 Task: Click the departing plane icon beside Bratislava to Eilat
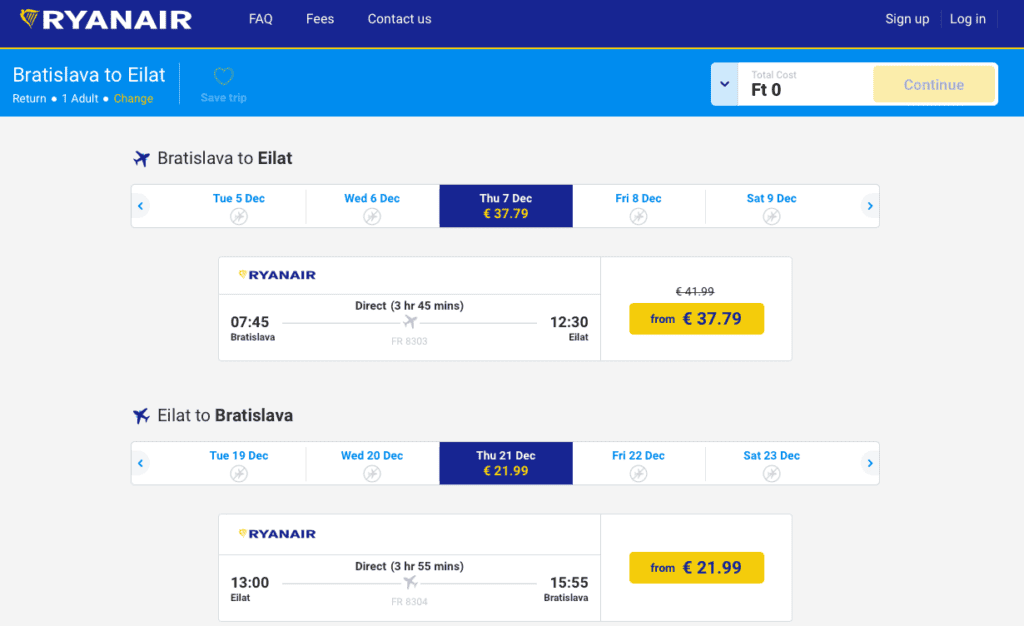(142, 158)
